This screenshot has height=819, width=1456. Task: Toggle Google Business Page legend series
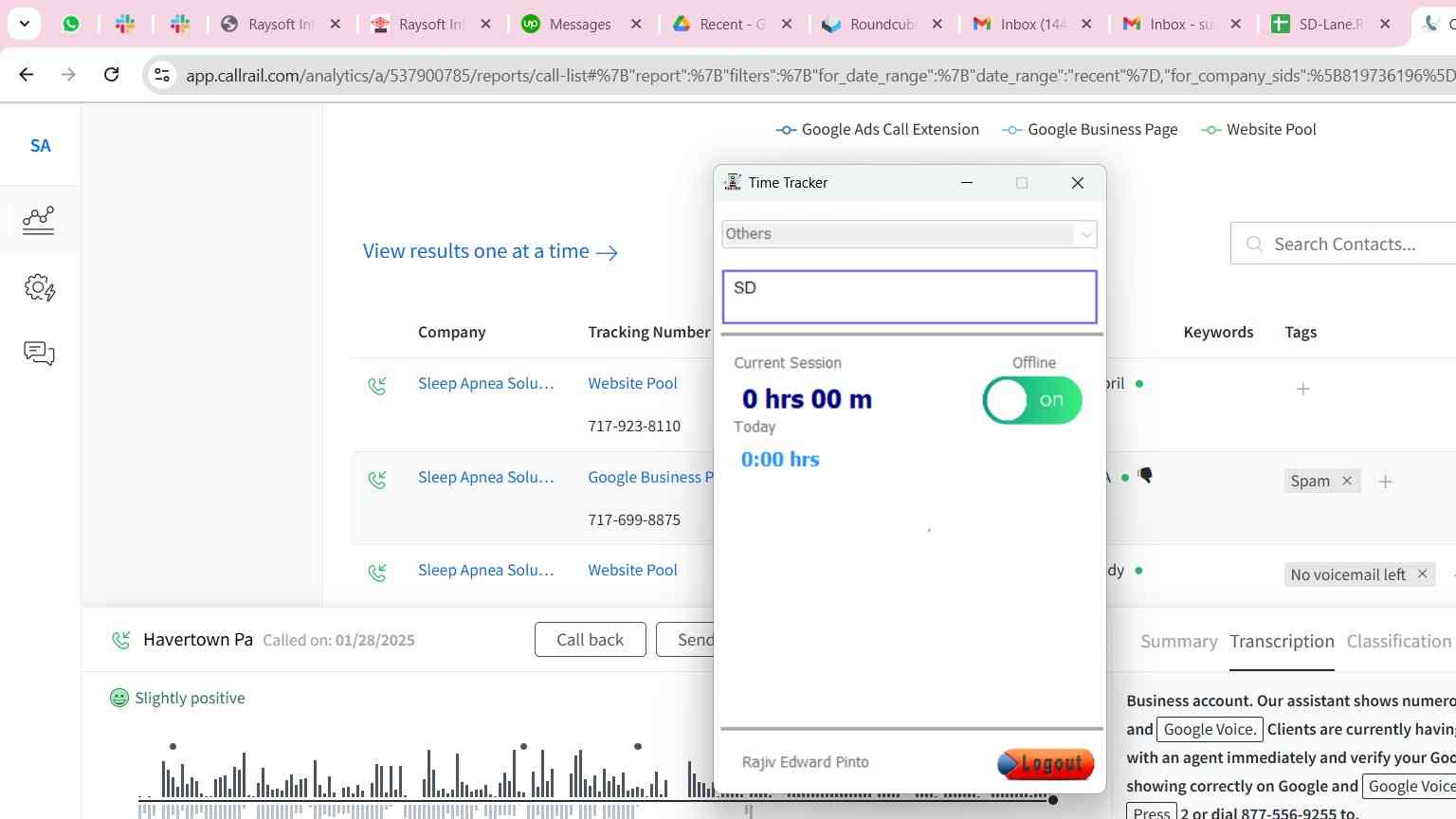point(1090,129)
